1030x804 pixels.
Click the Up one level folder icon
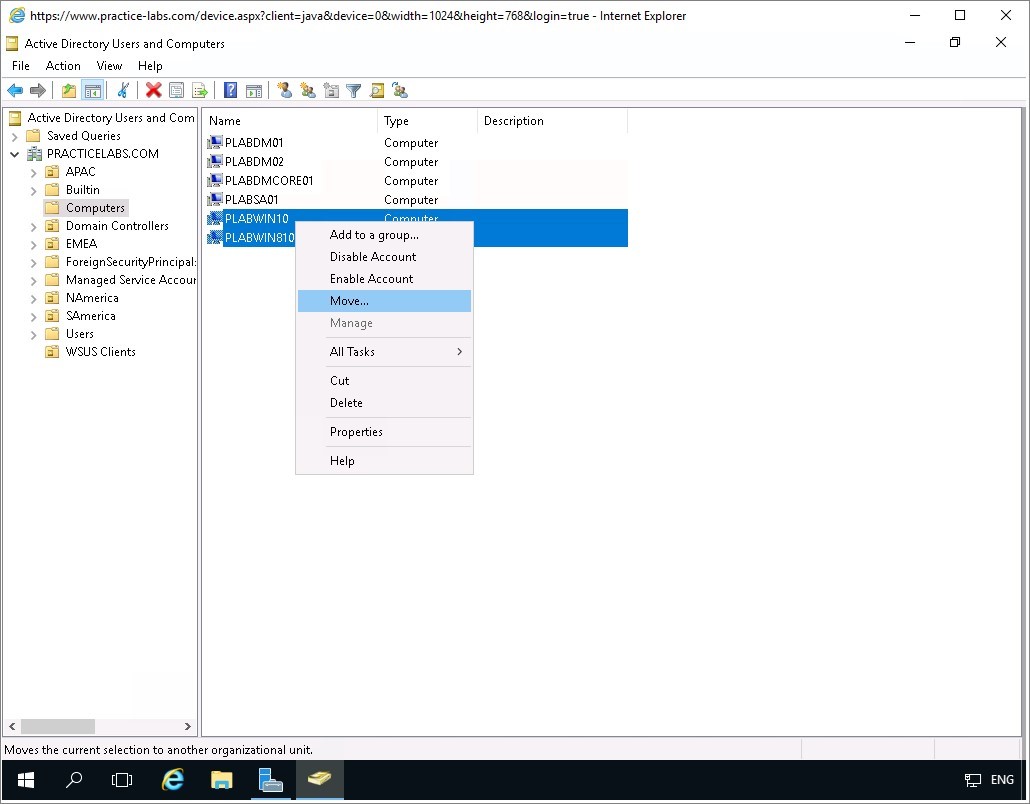pos(68,91)
